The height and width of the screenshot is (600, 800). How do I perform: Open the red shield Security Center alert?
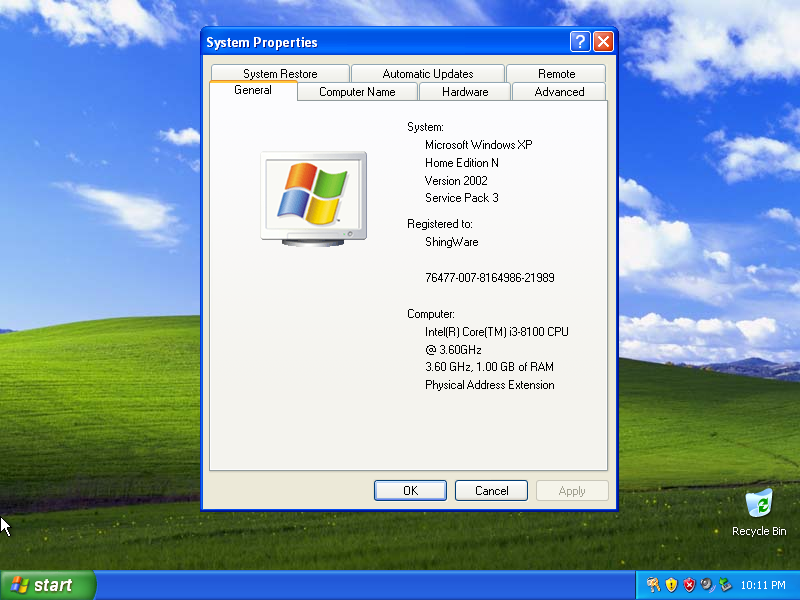click(x=689, y=585)
